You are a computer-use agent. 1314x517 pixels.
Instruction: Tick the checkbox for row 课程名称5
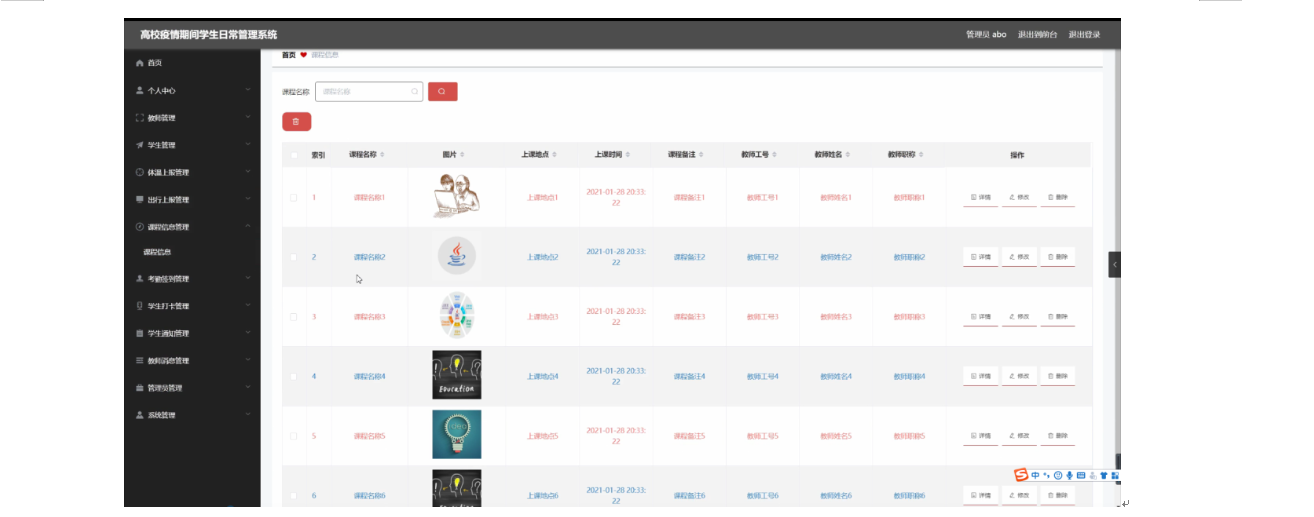[294, 436]
